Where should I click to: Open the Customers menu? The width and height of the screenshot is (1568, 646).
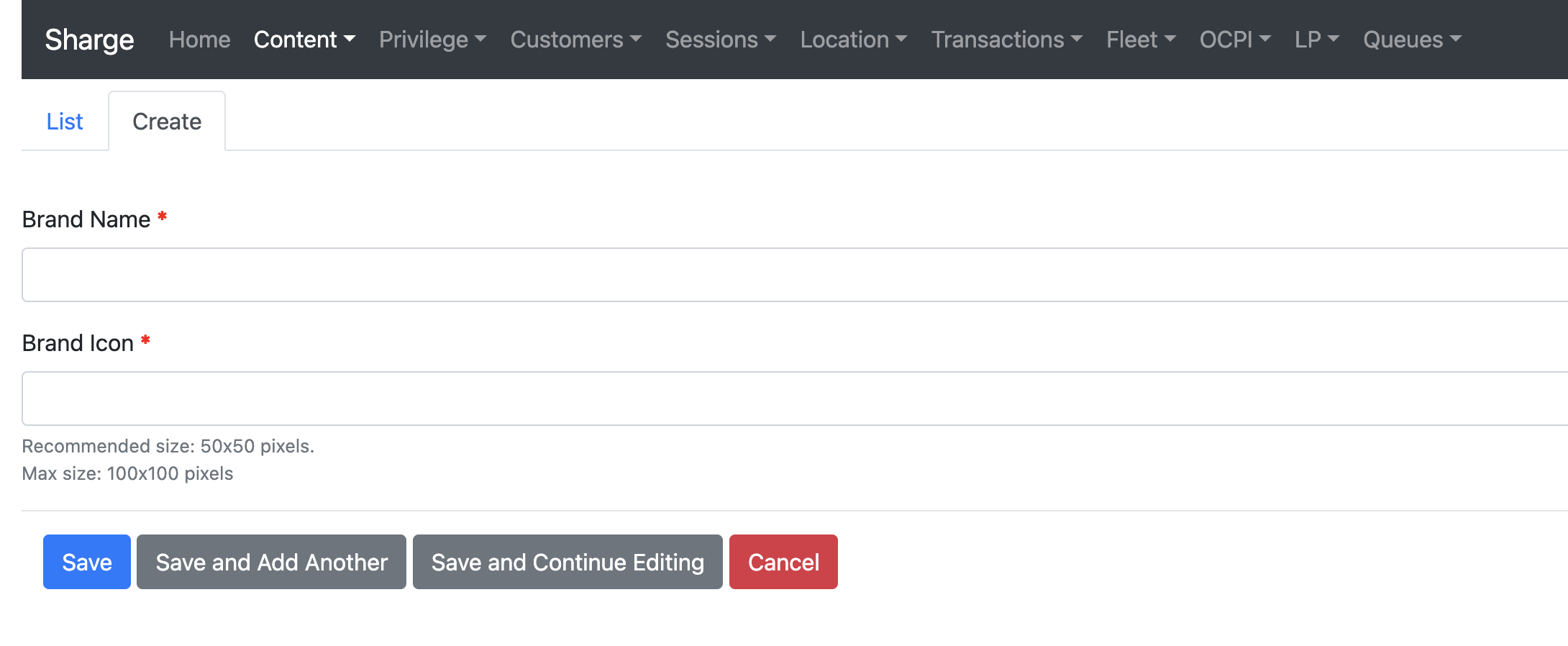click(x=575, y=40)
